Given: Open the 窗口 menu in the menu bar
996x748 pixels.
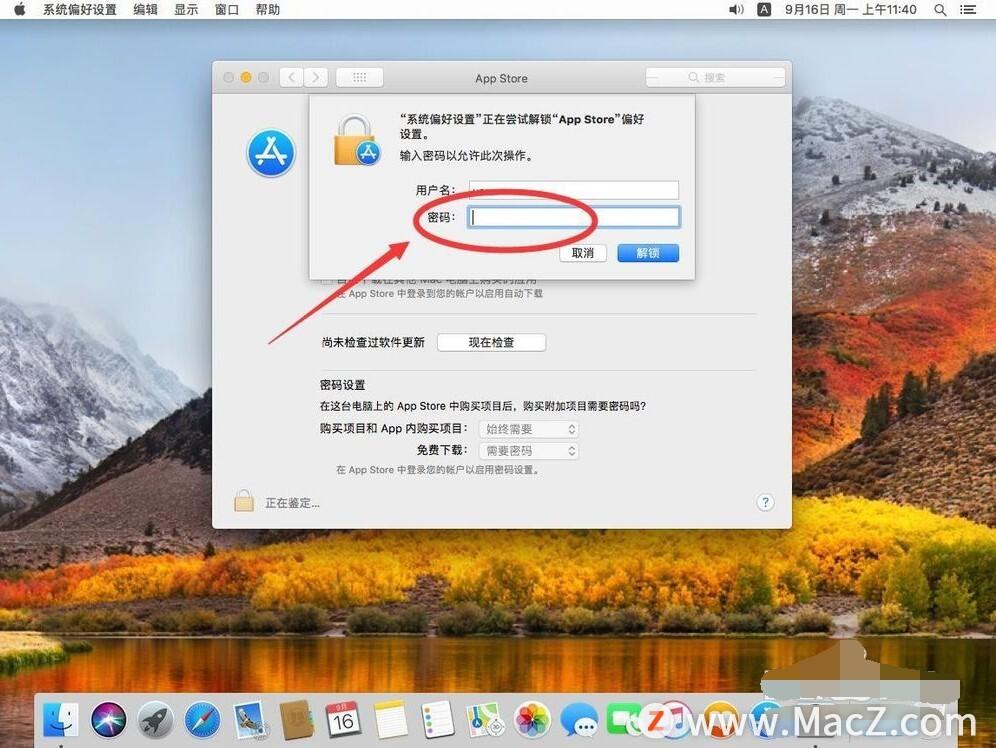Looking at the screenshot, I should (225, 10).
